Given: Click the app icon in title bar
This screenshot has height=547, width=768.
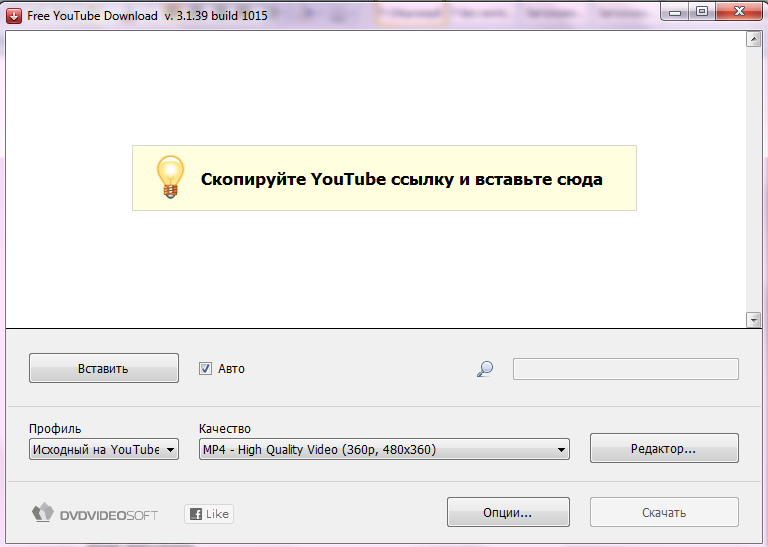Looking at the screenshot, I should (14, 16).
